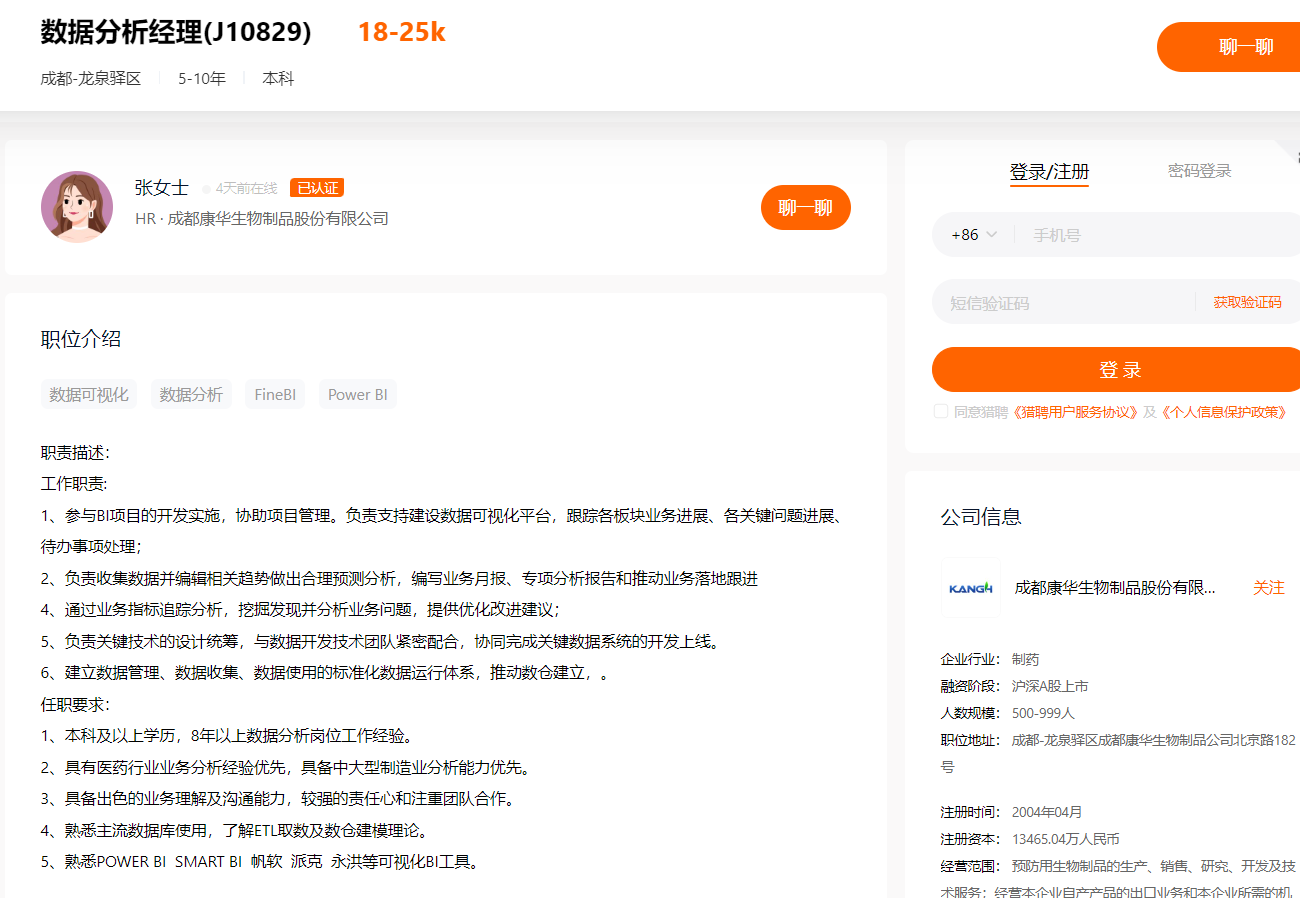This screenshot has height=898, width=1300.
Task: Click the company size 500-999人
Action: click(x=1043, y=713)
